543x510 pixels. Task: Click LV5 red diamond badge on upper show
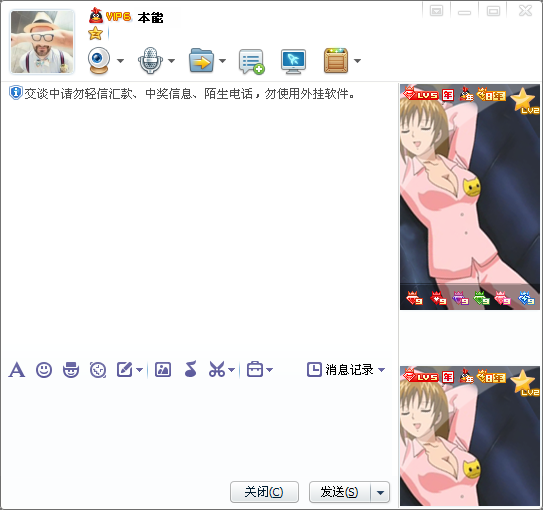[421, 94]
